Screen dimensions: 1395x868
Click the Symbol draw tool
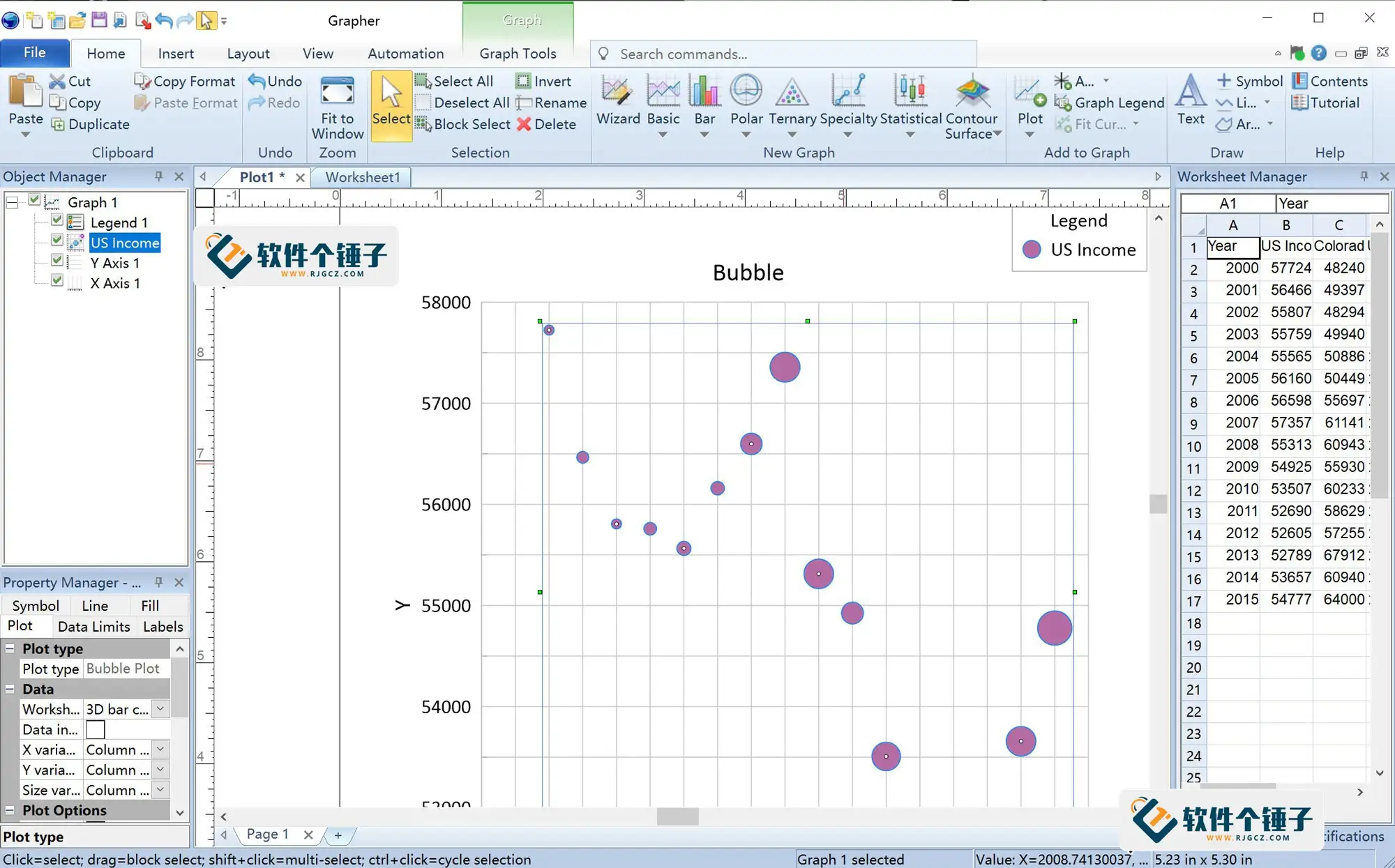(1249, 82)
